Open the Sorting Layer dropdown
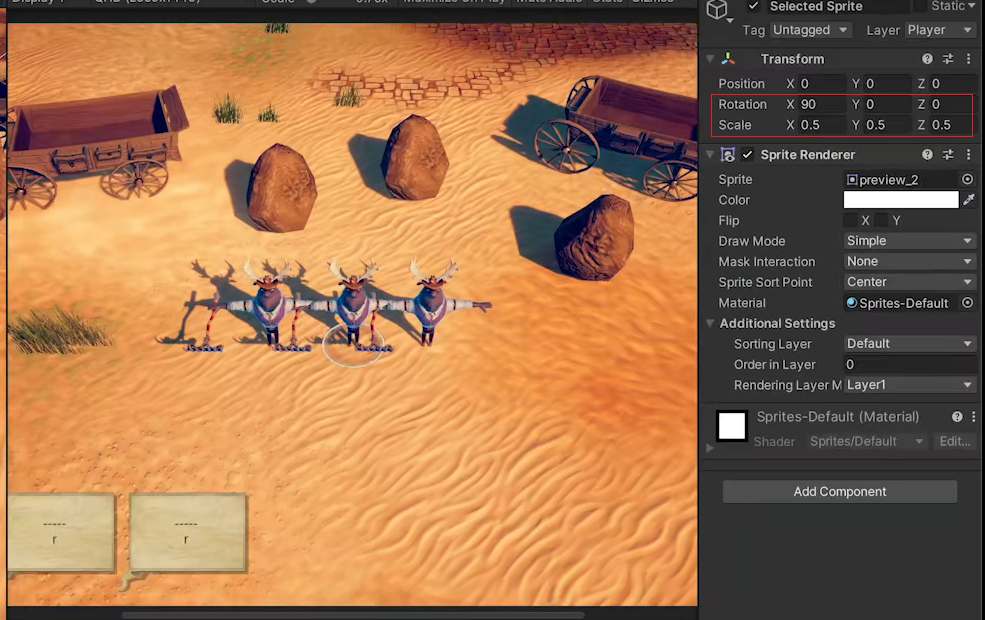Viewport: 985px width, 620px height. 910,344
